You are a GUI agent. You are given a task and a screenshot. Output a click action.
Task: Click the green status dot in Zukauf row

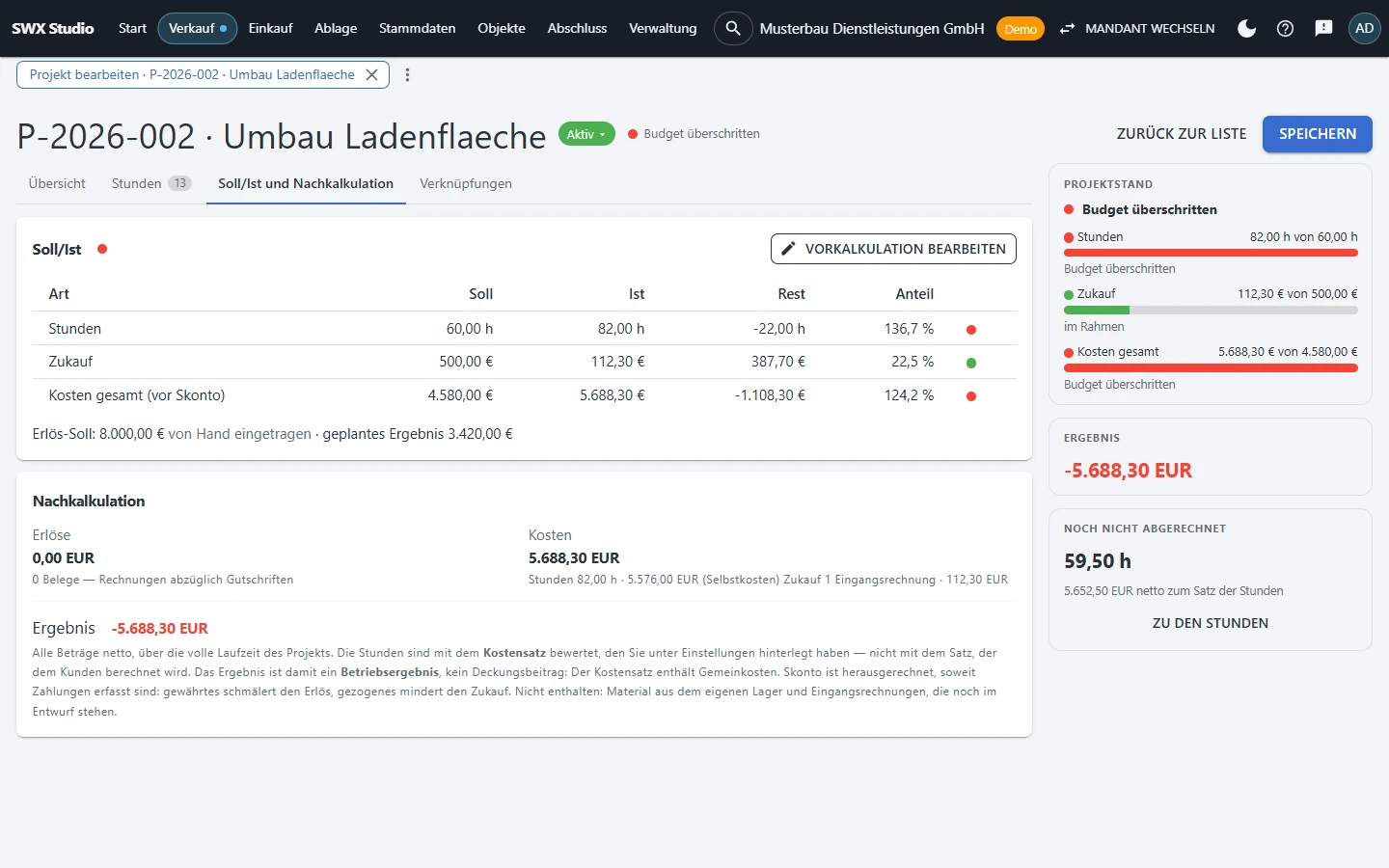[971, 363]
